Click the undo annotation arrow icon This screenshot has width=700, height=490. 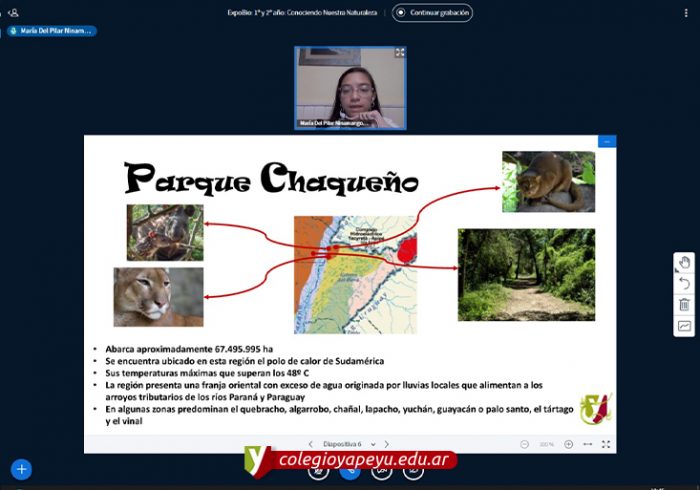684,284
